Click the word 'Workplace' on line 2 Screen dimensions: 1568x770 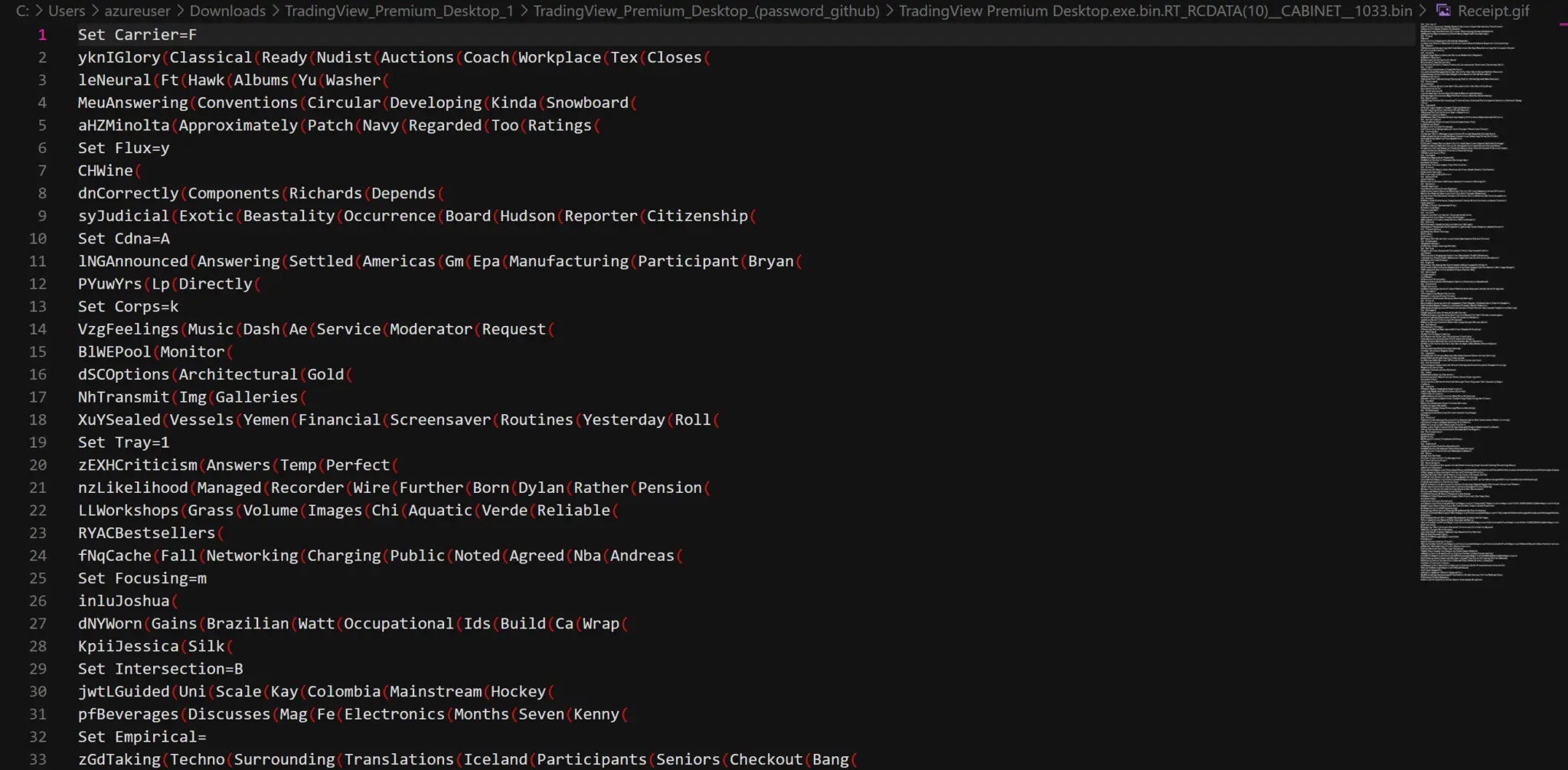(560, 57)
